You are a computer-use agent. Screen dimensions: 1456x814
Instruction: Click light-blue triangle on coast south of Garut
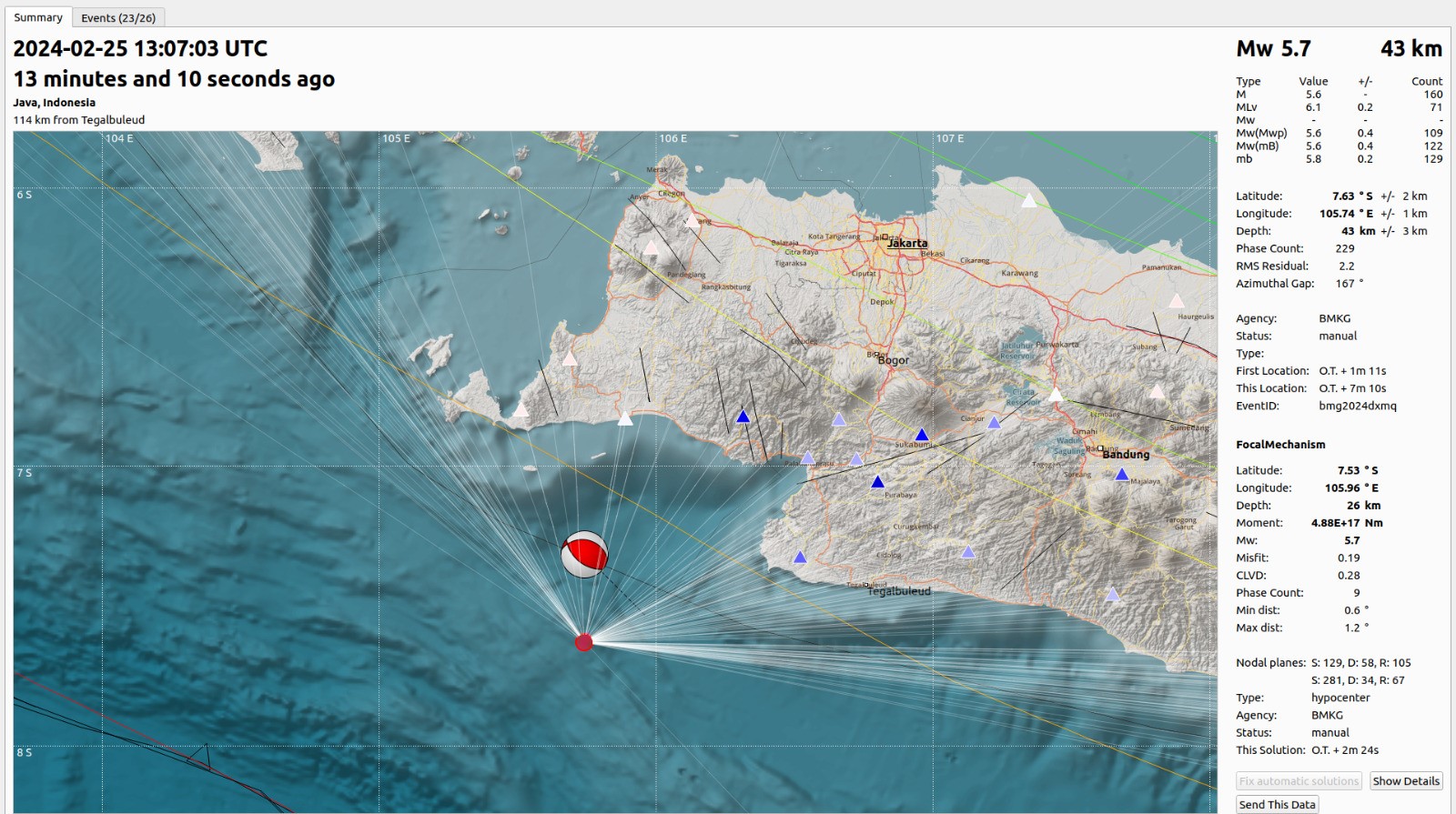[1112, 595]
